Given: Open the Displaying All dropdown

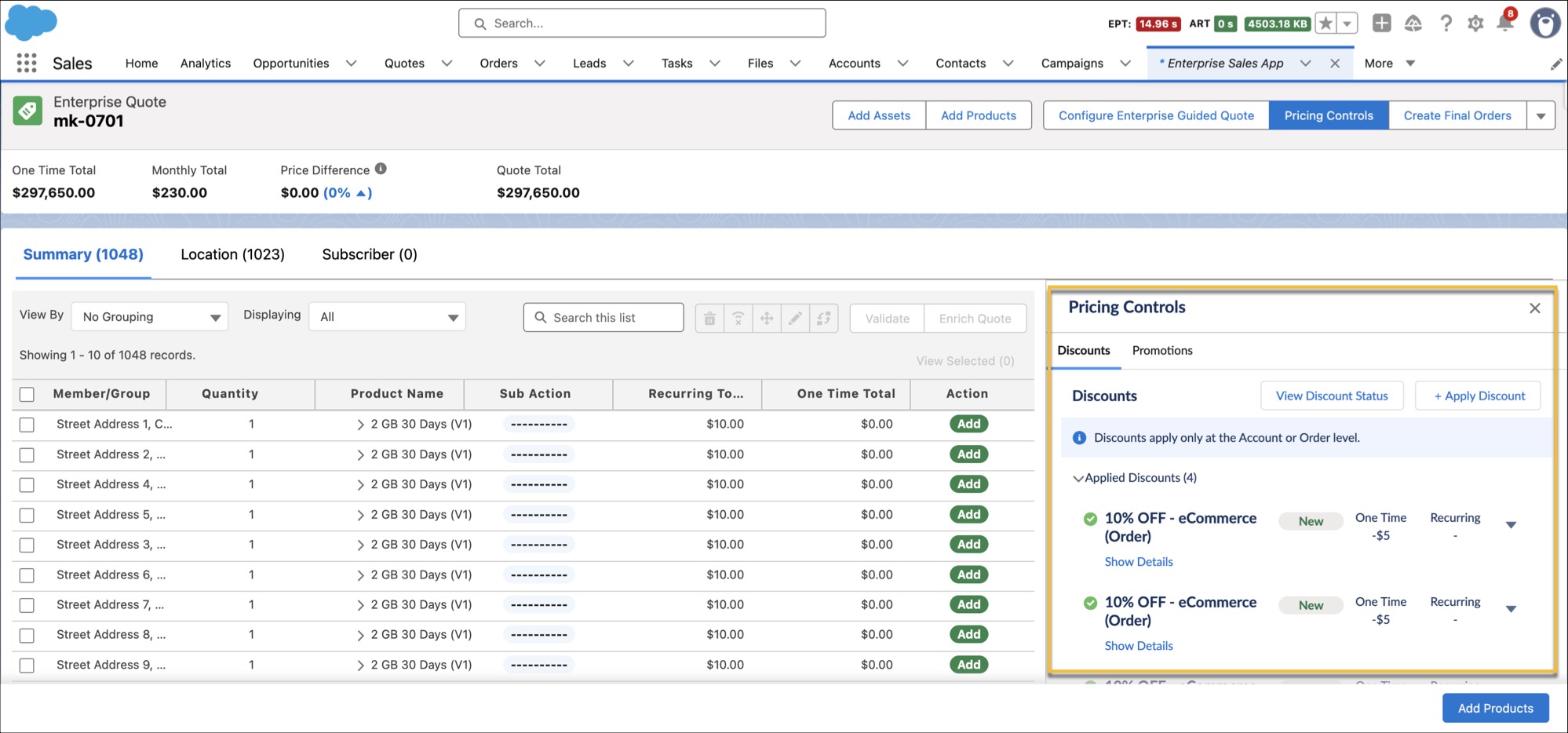Looking at the screenshot, I should coord(388,317).
